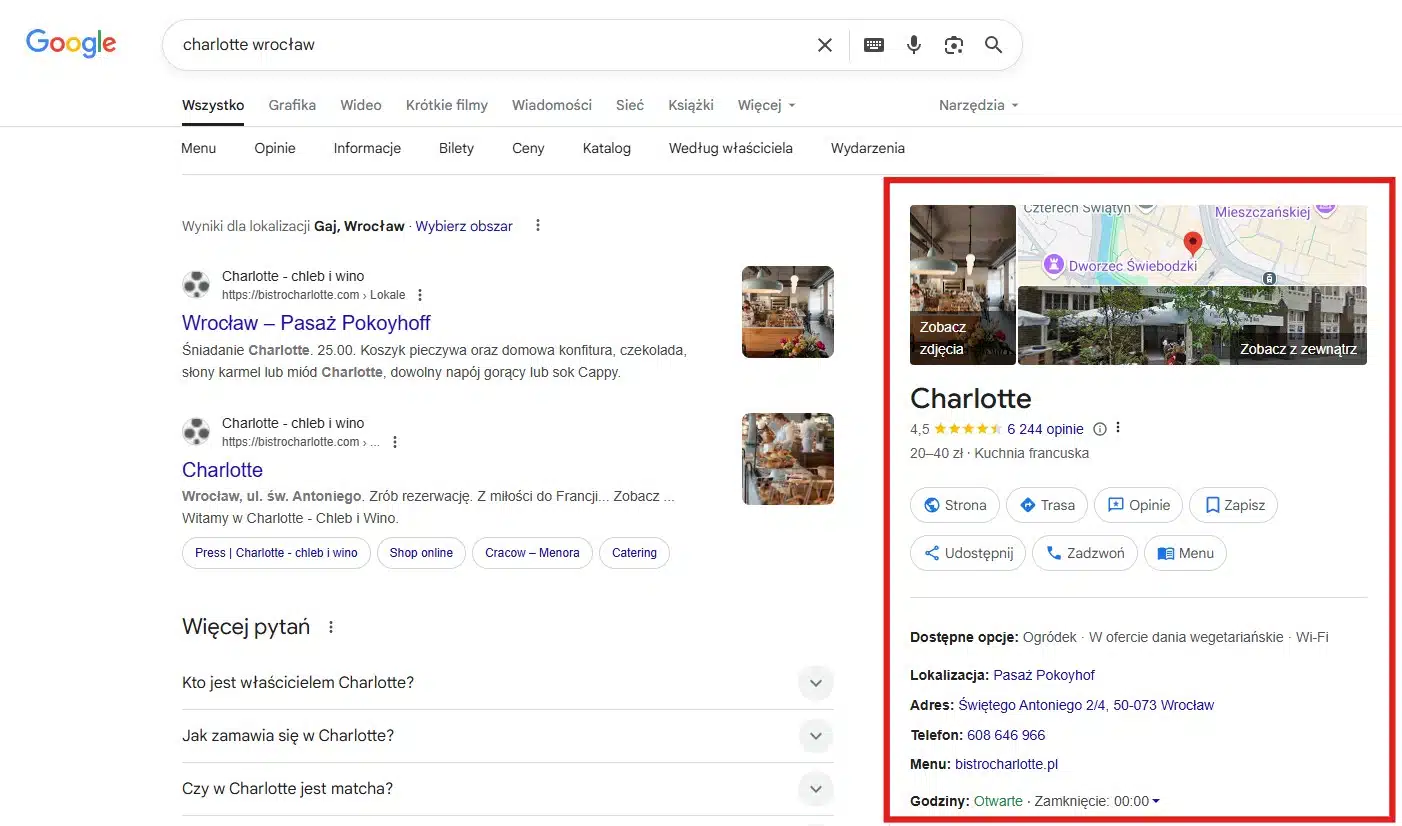Select the Opinie filter tab
Screen dimensions: 1402x826
274,148
